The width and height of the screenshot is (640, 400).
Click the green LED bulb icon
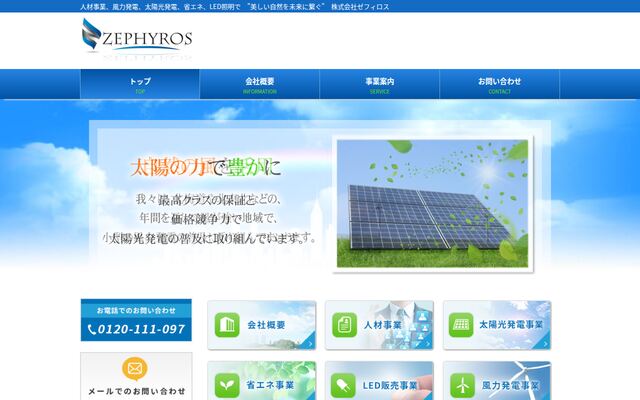[x=343, y=385]
